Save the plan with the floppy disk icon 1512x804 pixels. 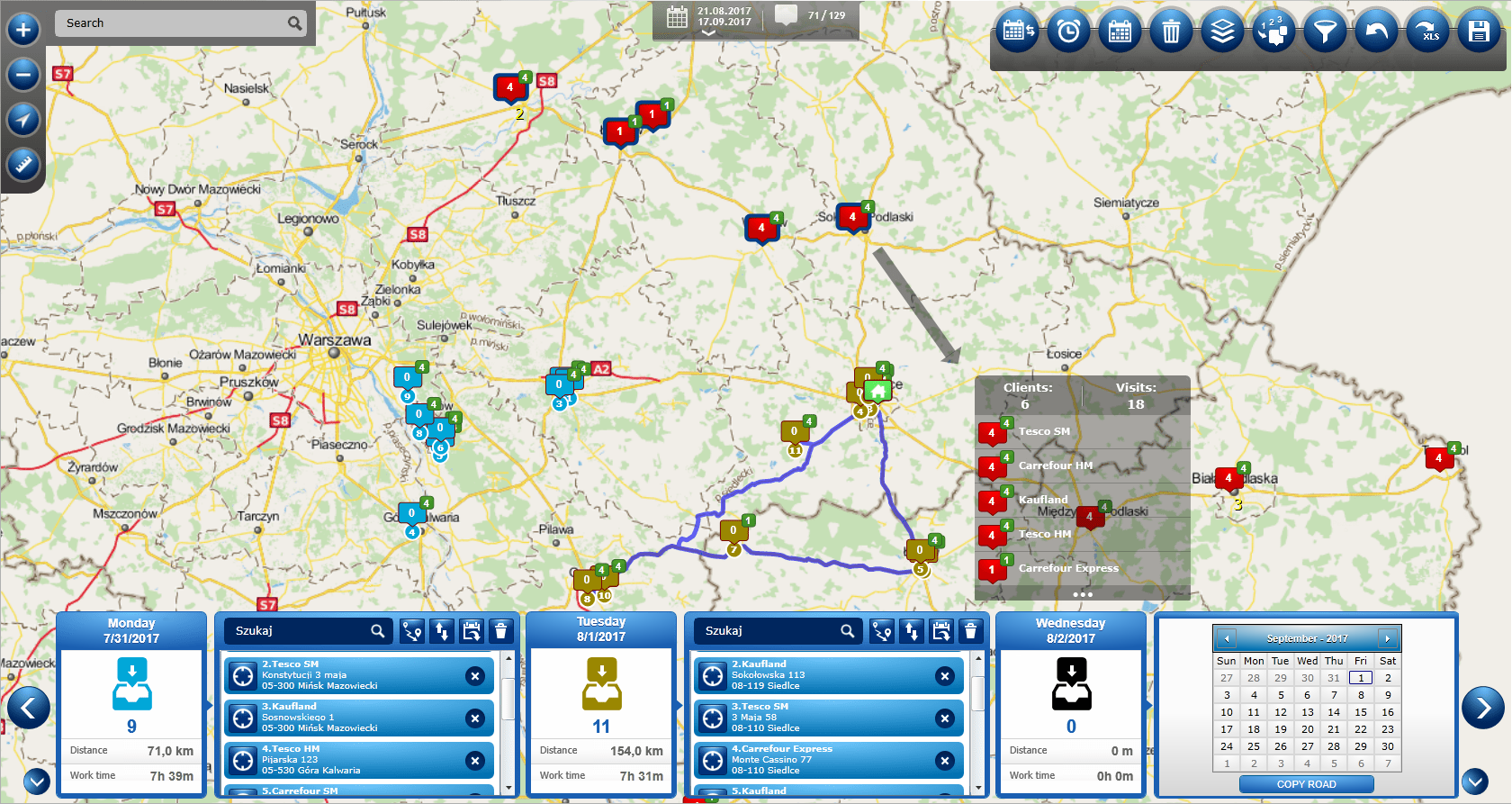tap(1479, 32)
